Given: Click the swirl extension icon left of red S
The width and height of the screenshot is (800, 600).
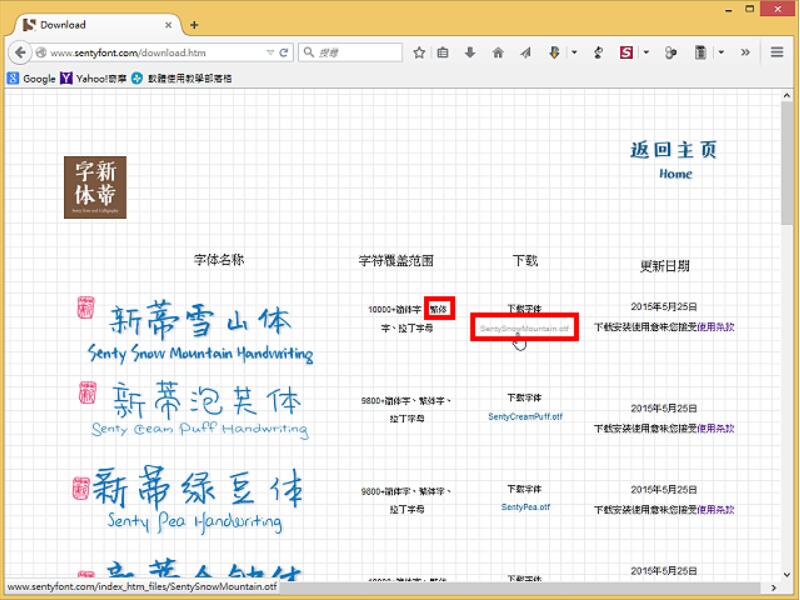Looking at the screenshot, I should pos(598,52).
